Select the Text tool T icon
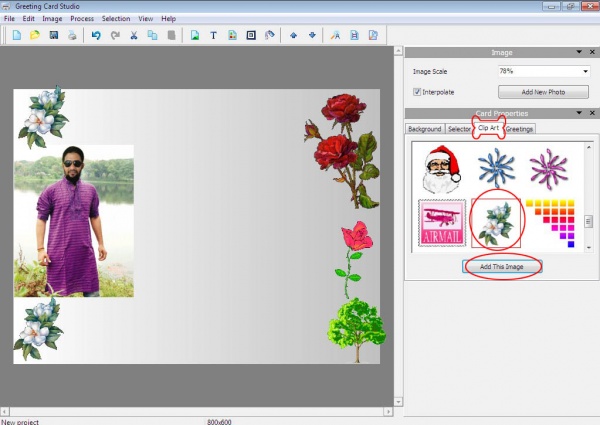 pos(214,35)
